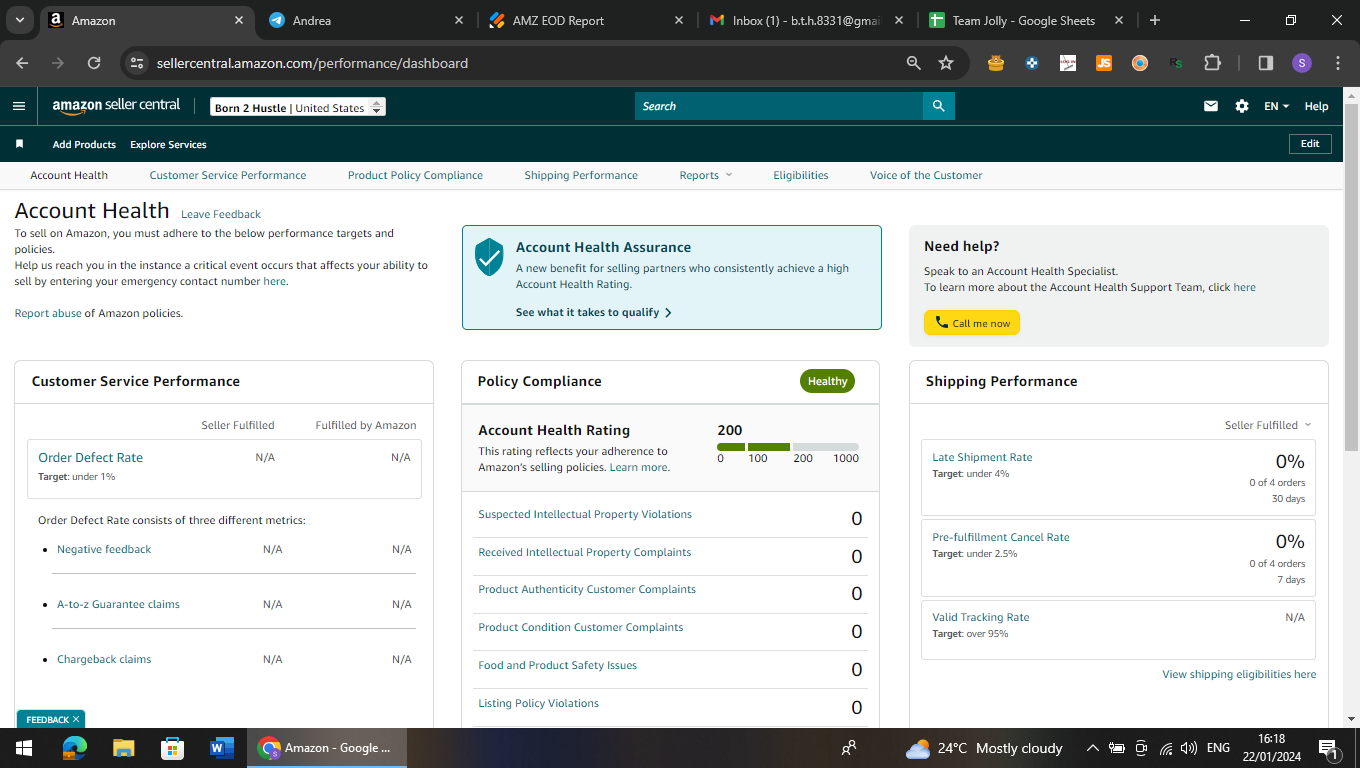Image resolution: width=1360 pixels, height=768 pixels.
Task: Open the Chrome profile avatar
Action: (1301, 63)
